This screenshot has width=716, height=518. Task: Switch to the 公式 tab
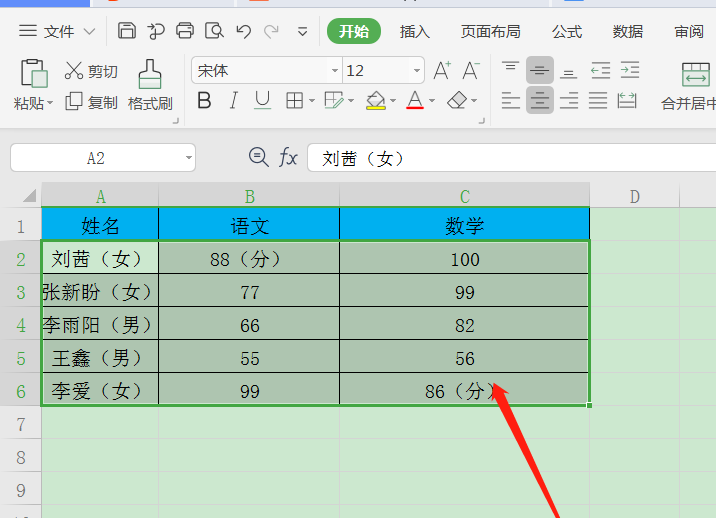pyautogui.click(x=567, y=31)
